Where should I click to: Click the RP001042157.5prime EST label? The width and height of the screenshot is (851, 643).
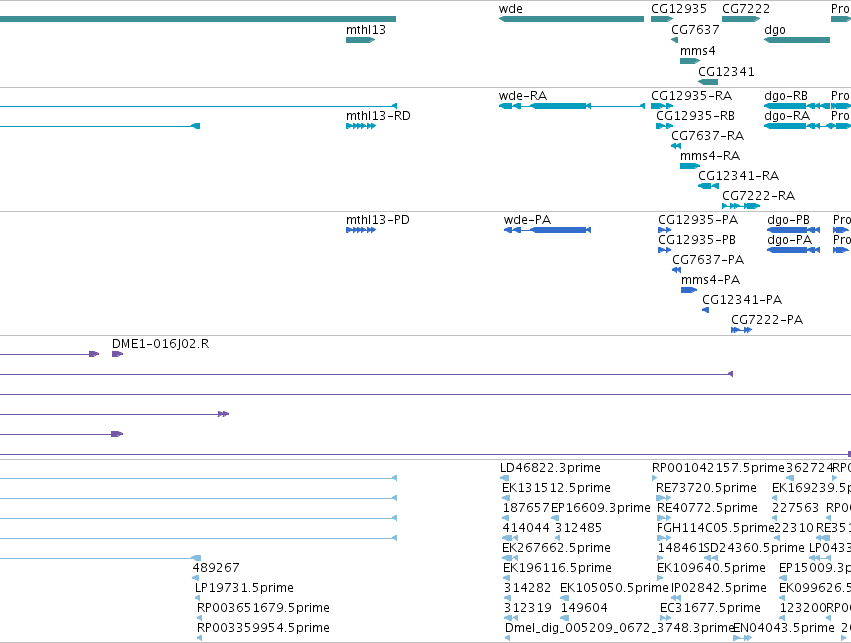[x=718, y=468]
